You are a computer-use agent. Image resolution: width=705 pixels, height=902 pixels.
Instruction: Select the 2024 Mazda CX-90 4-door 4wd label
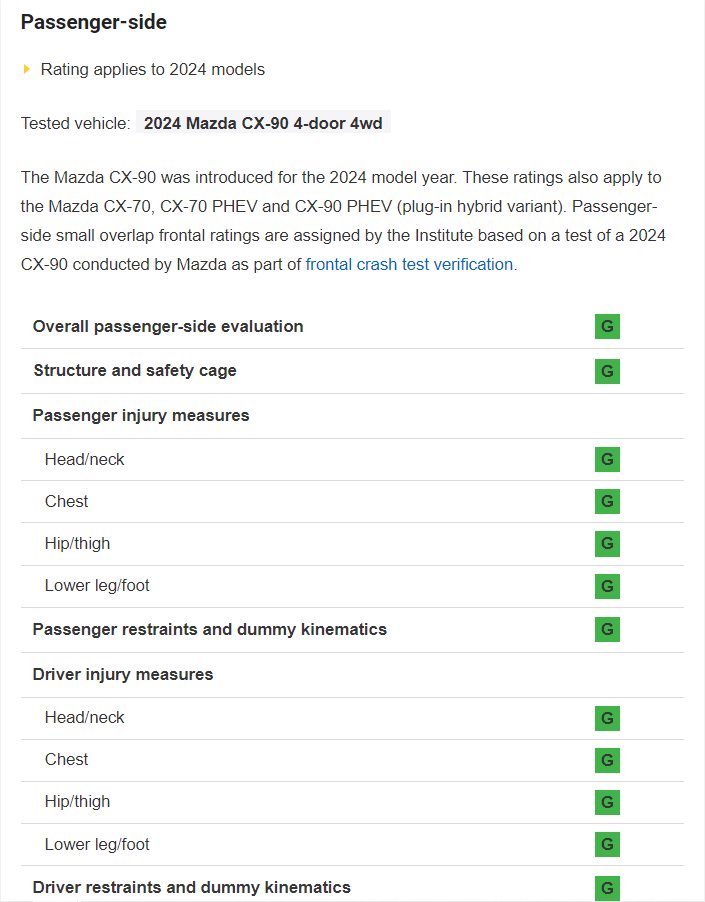pyautogui.click(x=263, y=123)
